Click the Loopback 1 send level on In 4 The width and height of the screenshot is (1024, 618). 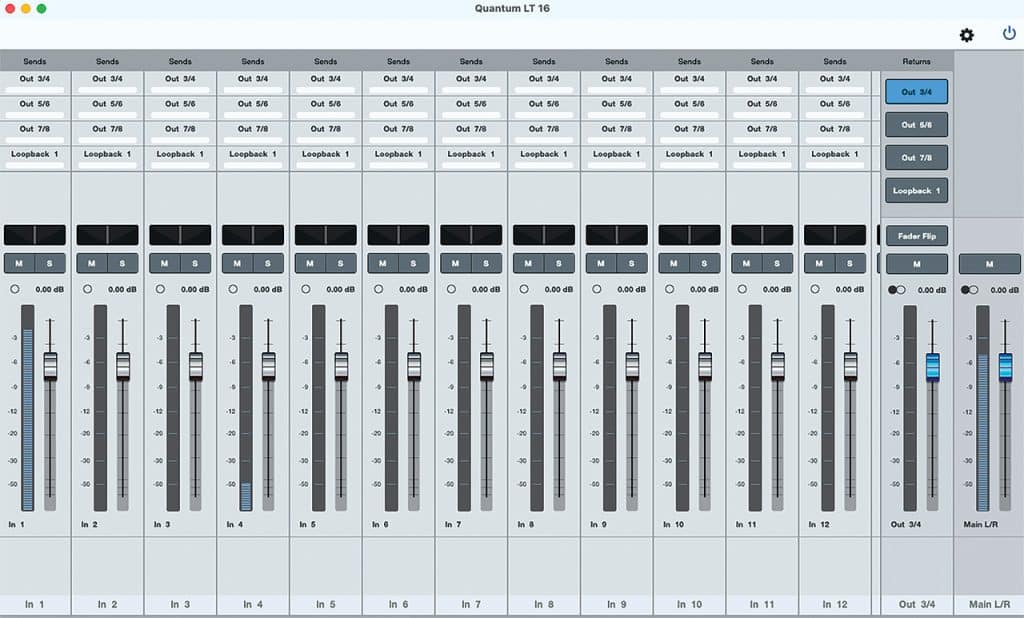click(x=253, y=165)
